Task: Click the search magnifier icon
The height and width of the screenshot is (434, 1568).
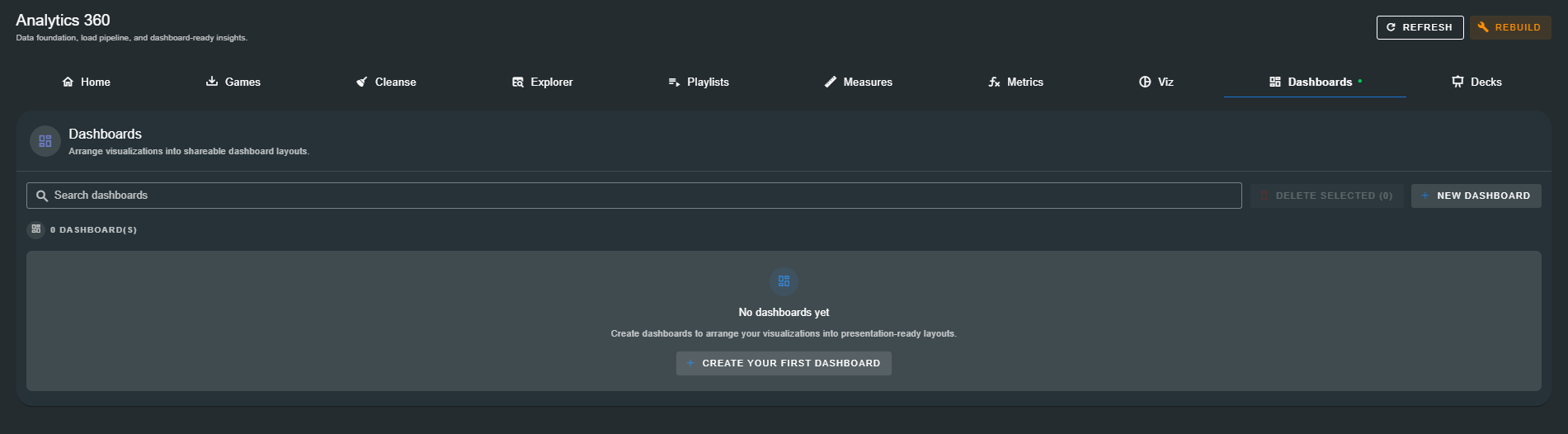Action: tap(41, 196)
